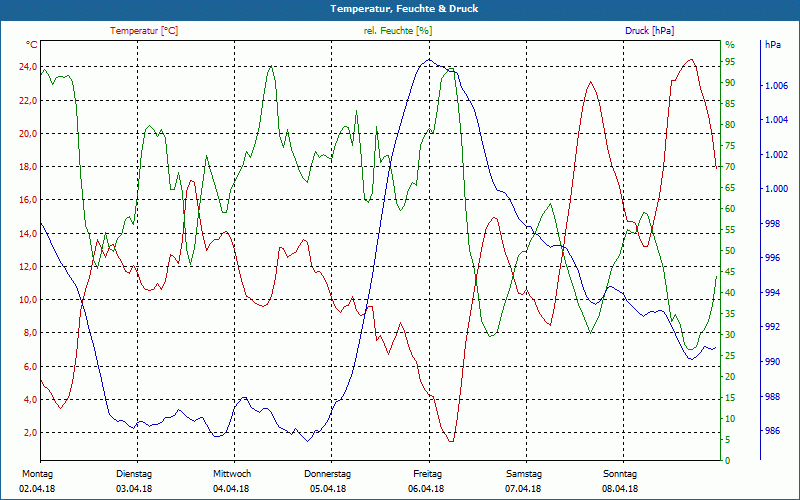This screenshot has width=800, height=500.
Task: Click the "24,0" temperature axis value
Action: point(29,67)
